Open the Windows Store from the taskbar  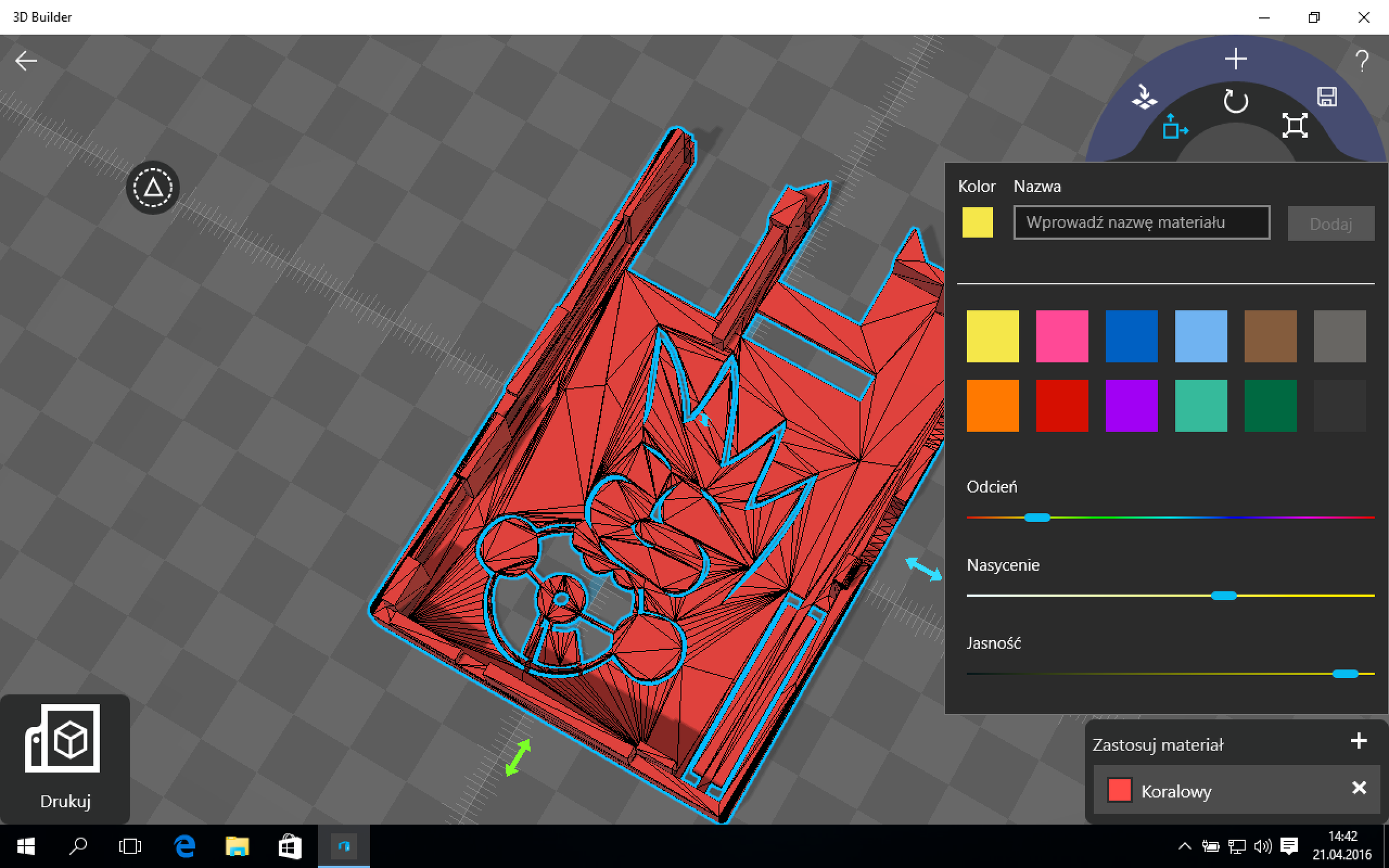point(290,846)
